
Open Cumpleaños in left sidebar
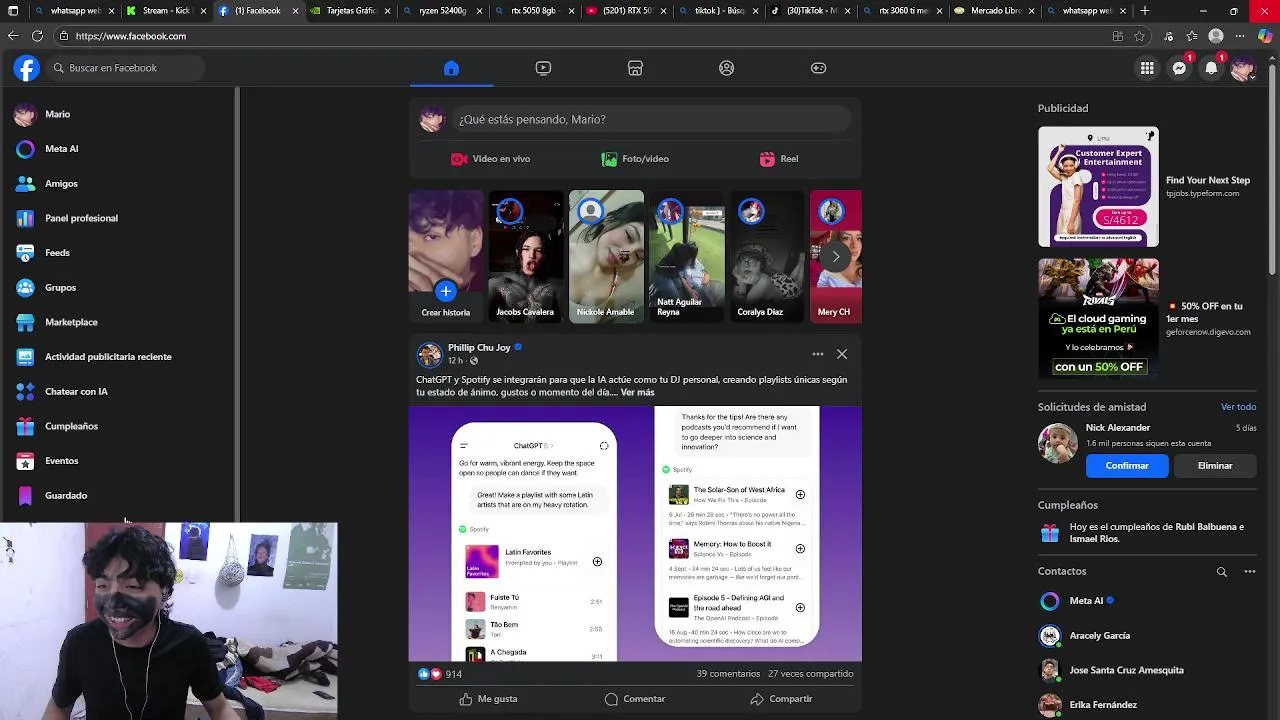pos(120,426)
